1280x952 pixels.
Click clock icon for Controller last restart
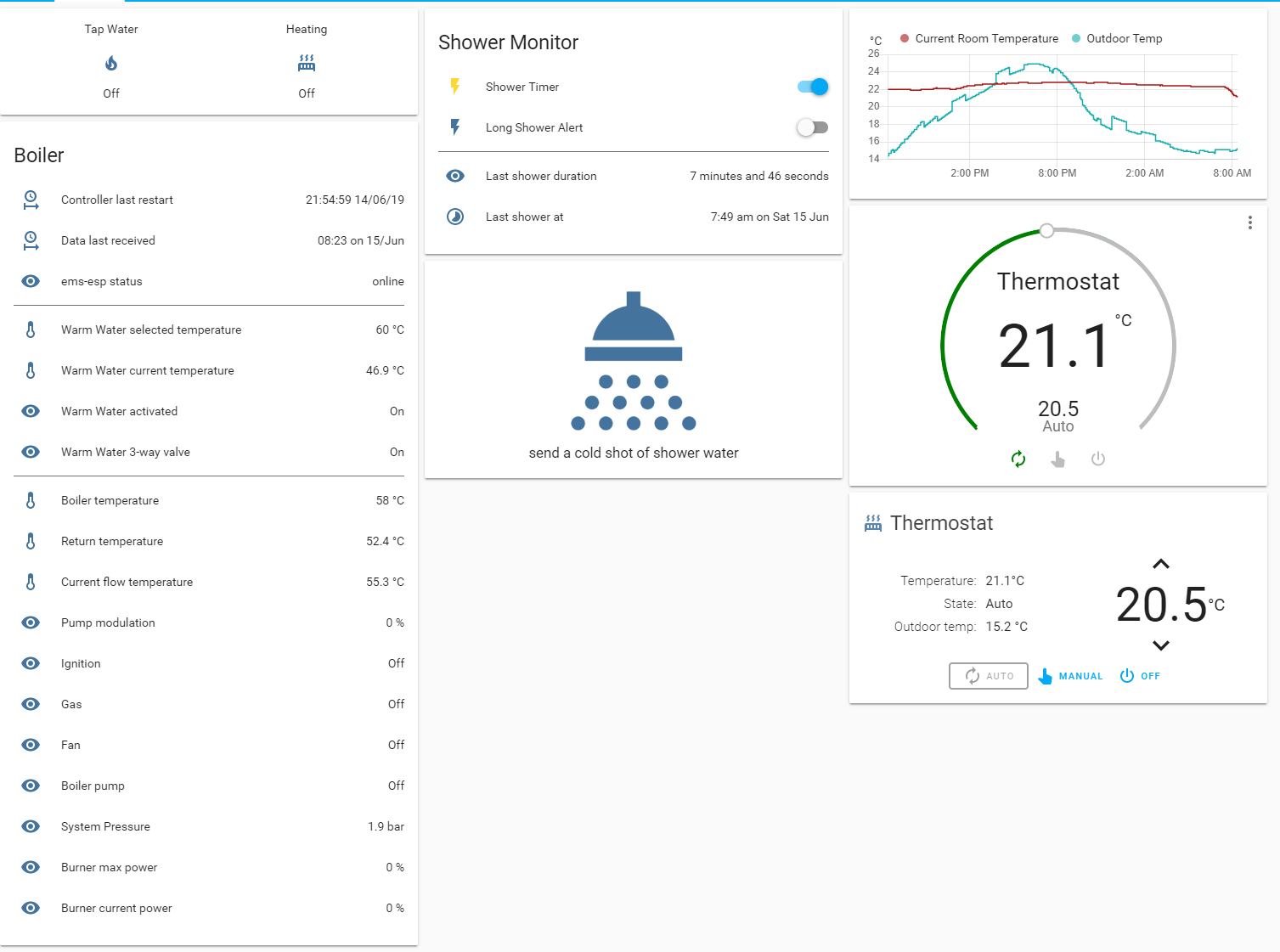point(31,200)
